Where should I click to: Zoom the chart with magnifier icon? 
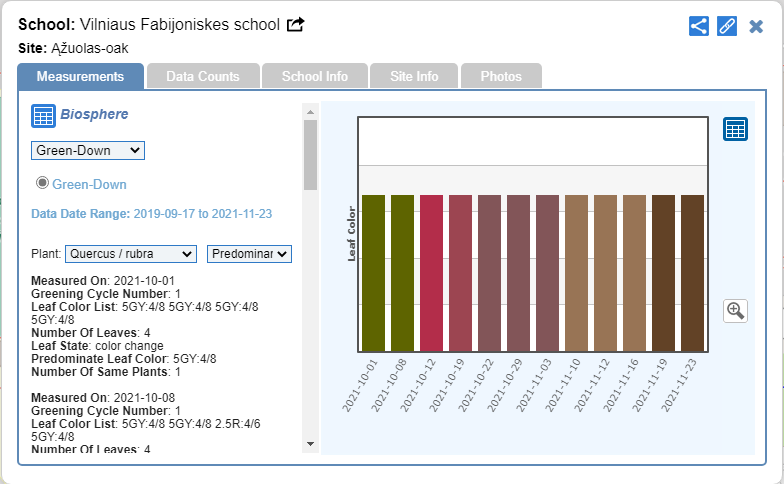coord(735,311)
